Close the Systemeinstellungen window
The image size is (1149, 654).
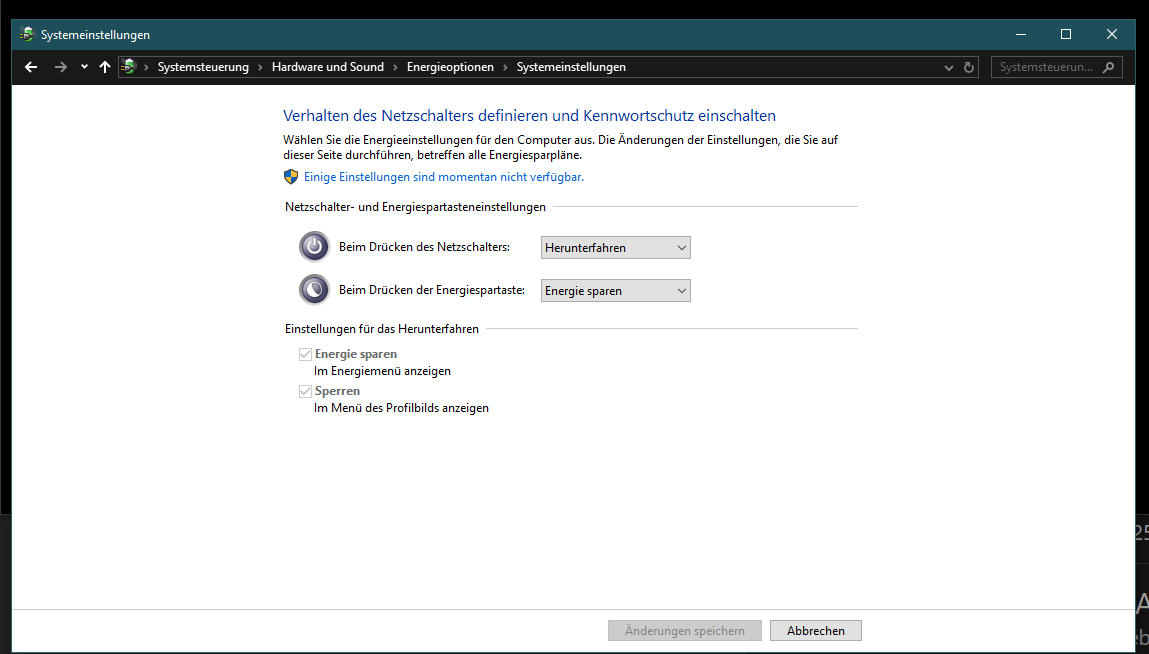(x=1112, y=34)
